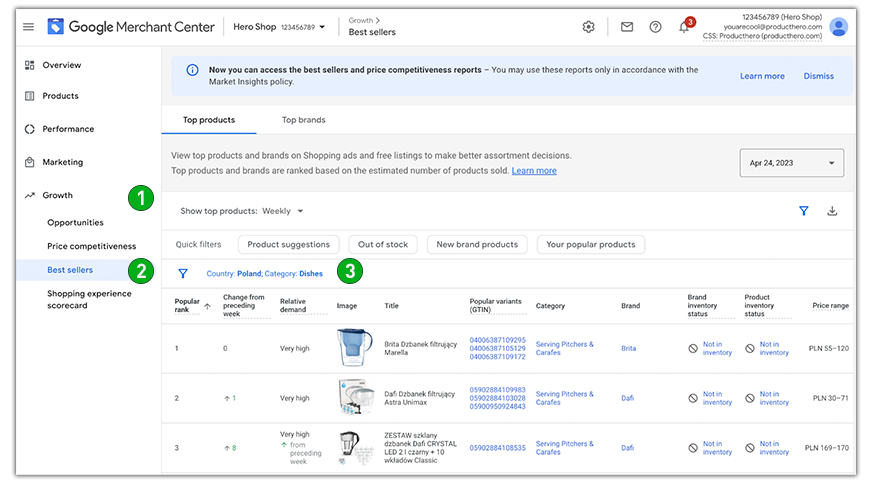Viewport: 872px width, 484px height.
Task: Dismiss the info banner
Action: (819, 76)
